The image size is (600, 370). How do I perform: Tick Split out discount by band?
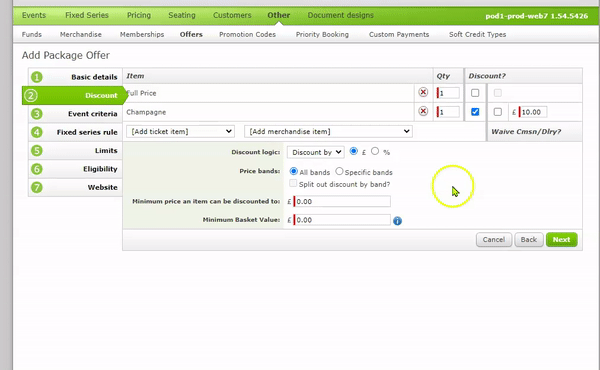coord(293,183)
